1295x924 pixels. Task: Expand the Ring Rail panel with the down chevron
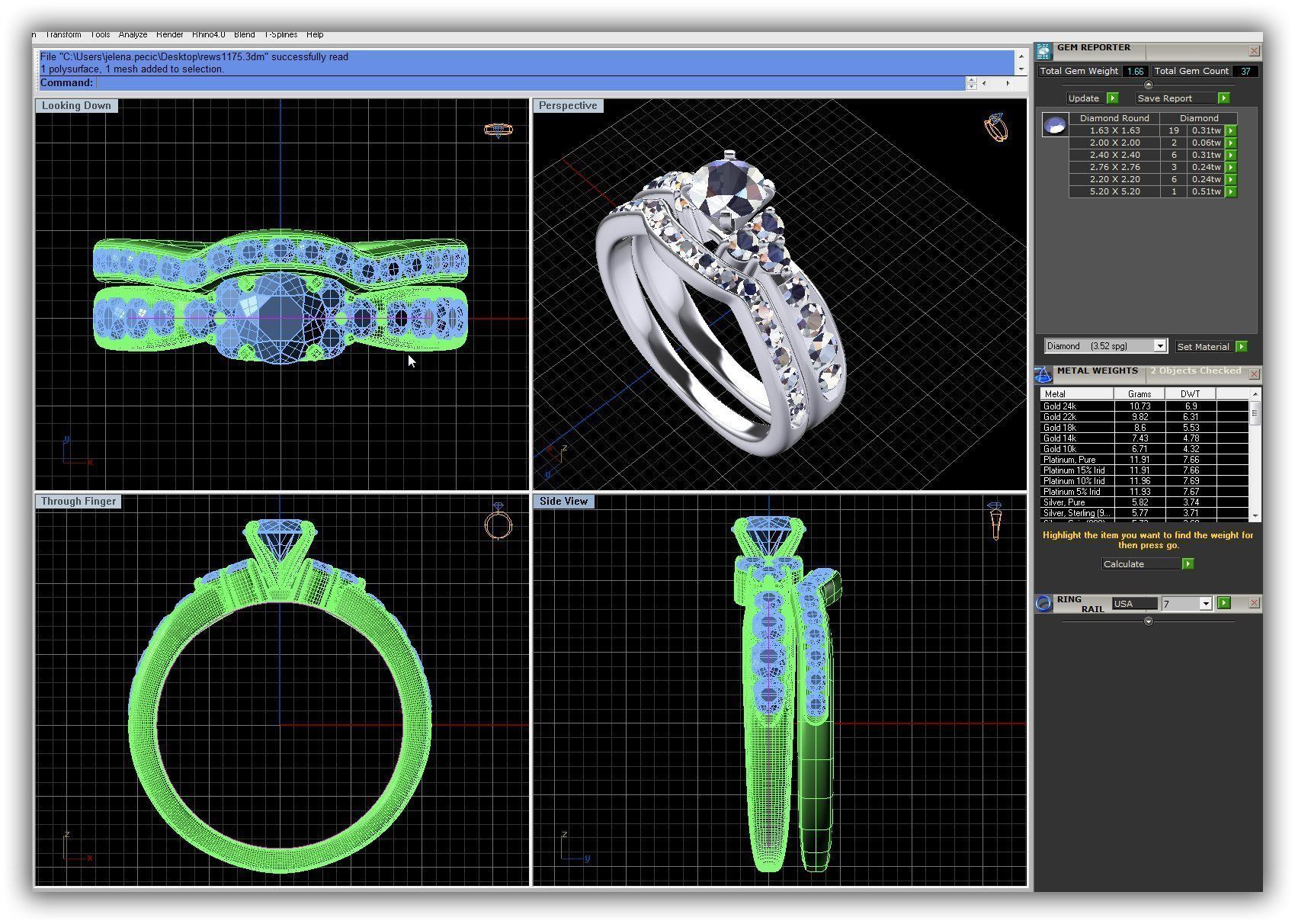click(x=1149, y=621)
